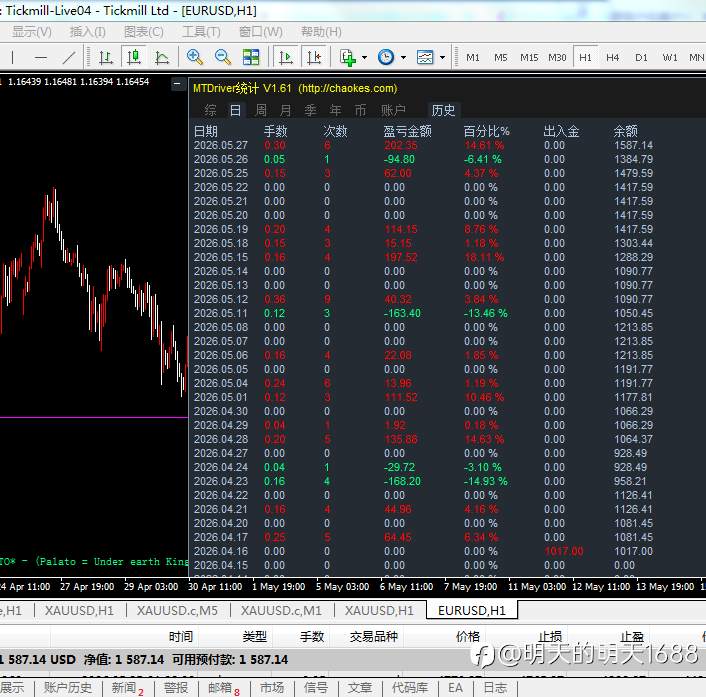Click the 时间 column header in terminal
Viewport: 706px width, 697px height.
[x=181, y=637]
